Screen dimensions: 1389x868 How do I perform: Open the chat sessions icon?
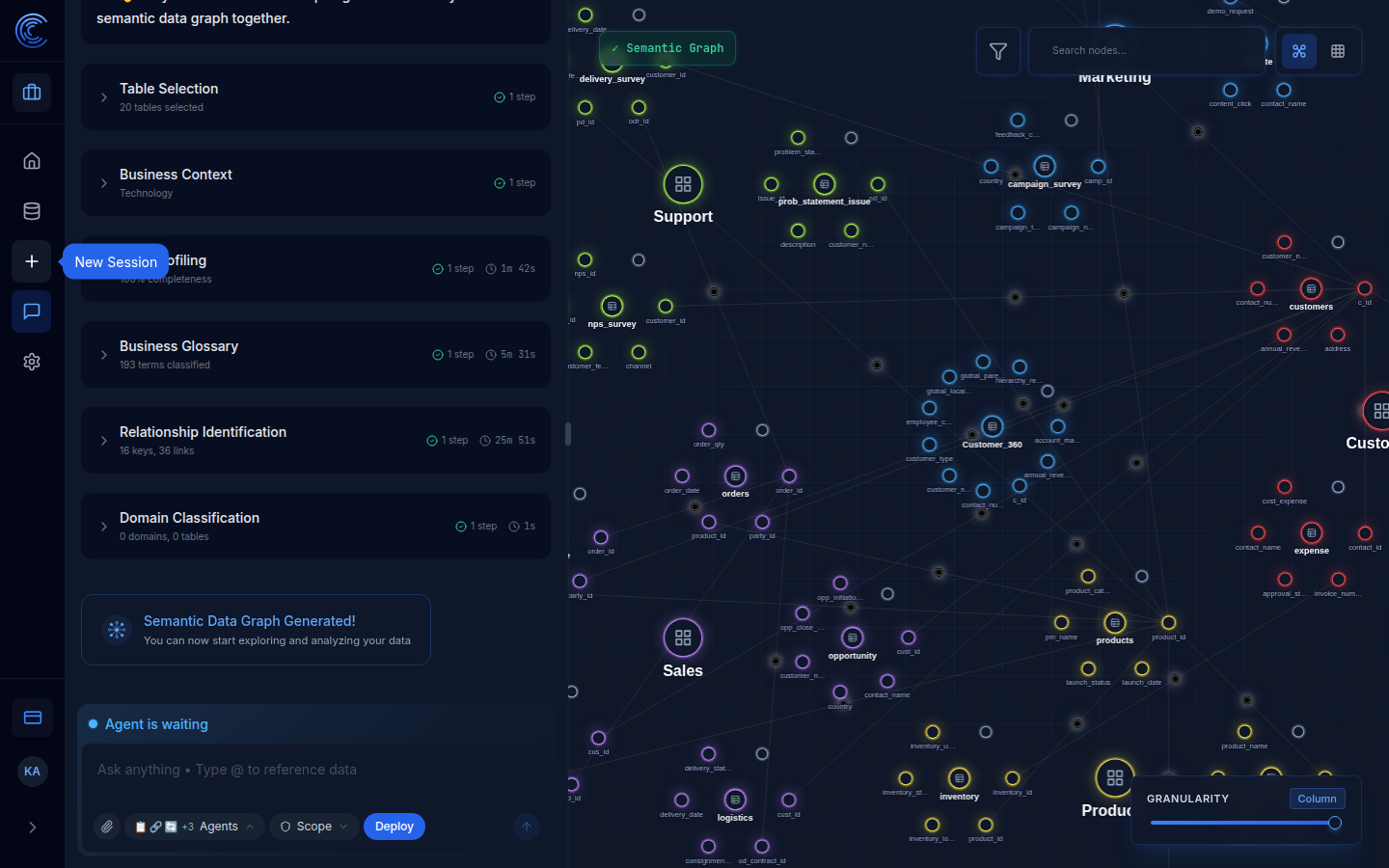(x=32, y=312)
